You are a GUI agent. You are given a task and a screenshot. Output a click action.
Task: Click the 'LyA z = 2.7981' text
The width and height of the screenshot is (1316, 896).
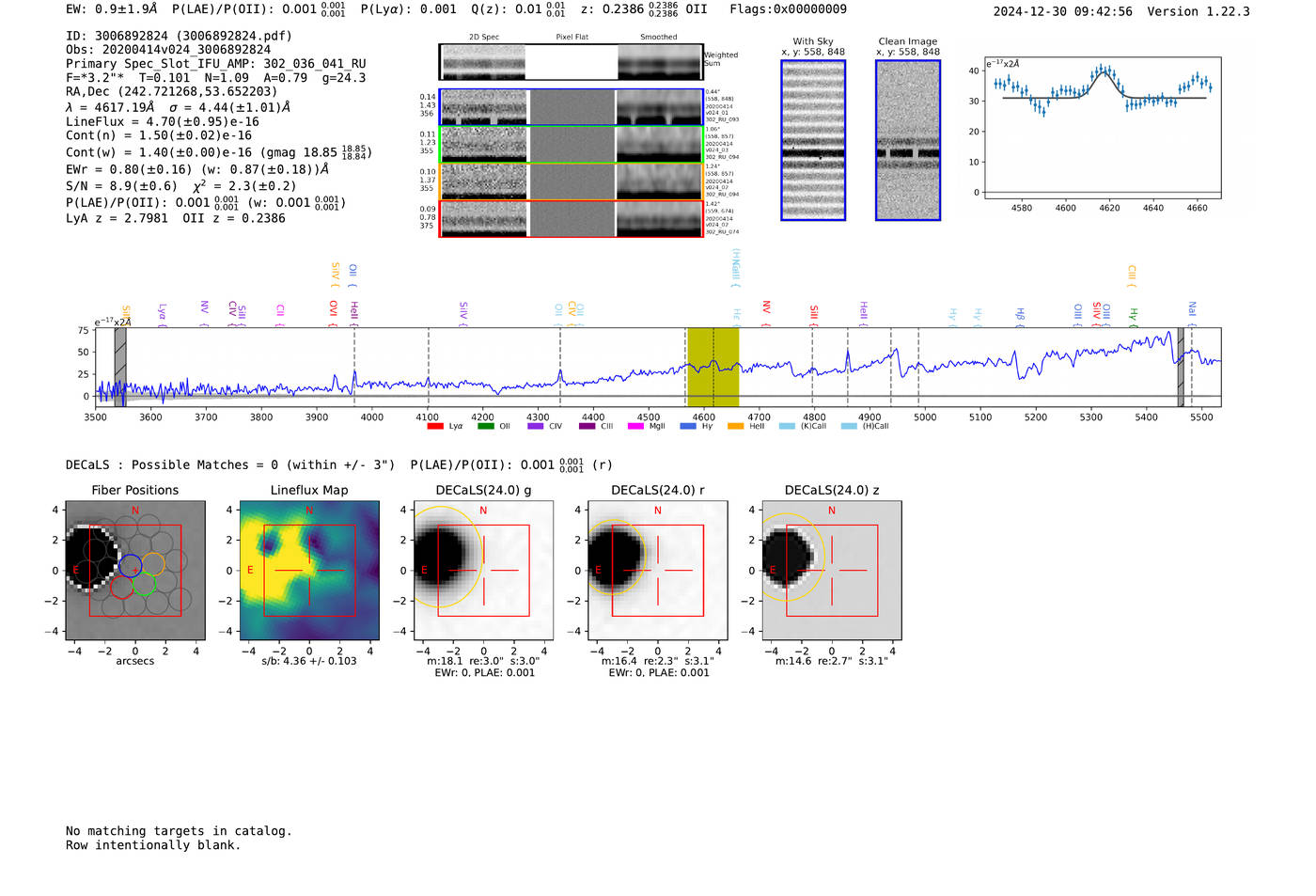coord(117,218)
